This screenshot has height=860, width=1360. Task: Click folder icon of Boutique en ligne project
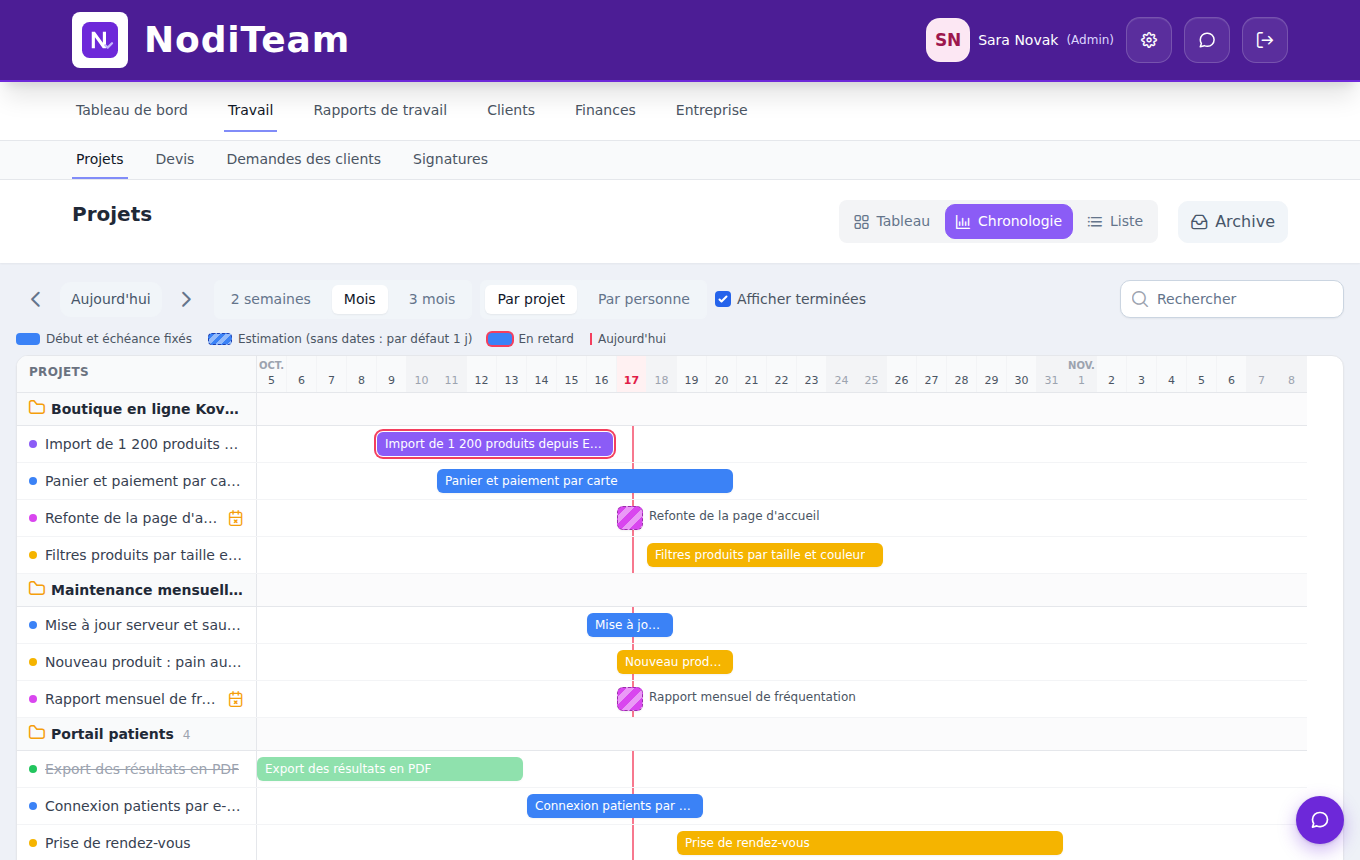(x=37, y=408)
